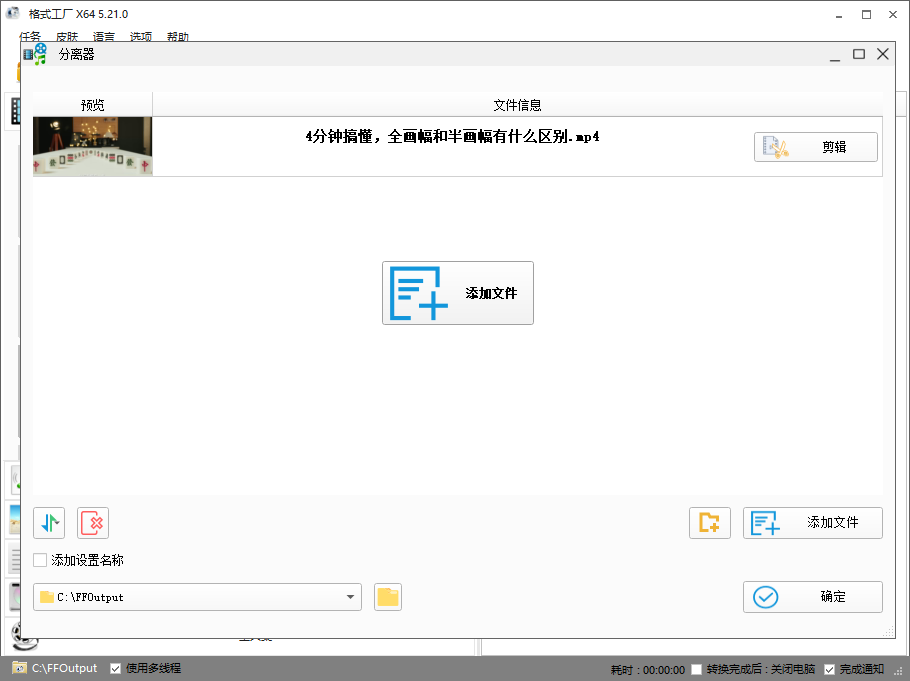This screenshot has height=681, width=910.
Task: Open the 选项 menu
Action: pyautogui.click(x=140, y=36)
